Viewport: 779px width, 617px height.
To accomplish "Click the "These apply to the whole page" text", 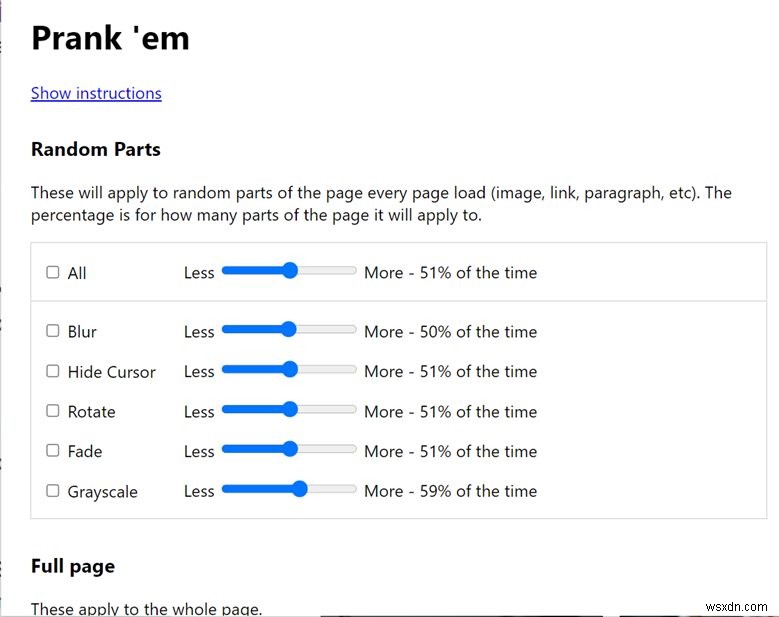I will pos(146,608).
